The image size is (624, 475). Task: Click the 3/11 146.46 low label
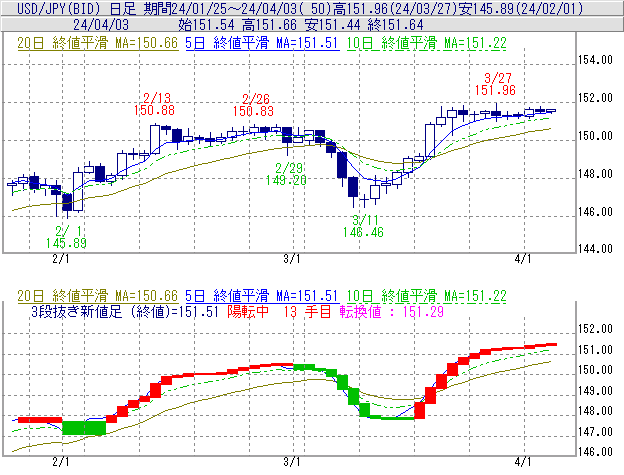363,226
